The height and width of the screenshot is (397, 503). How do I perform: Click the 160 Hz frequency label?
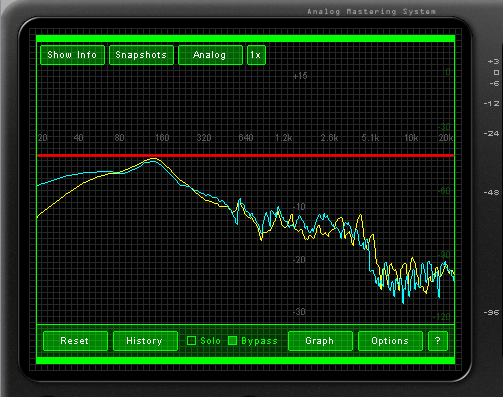click(x=162, y=138)
